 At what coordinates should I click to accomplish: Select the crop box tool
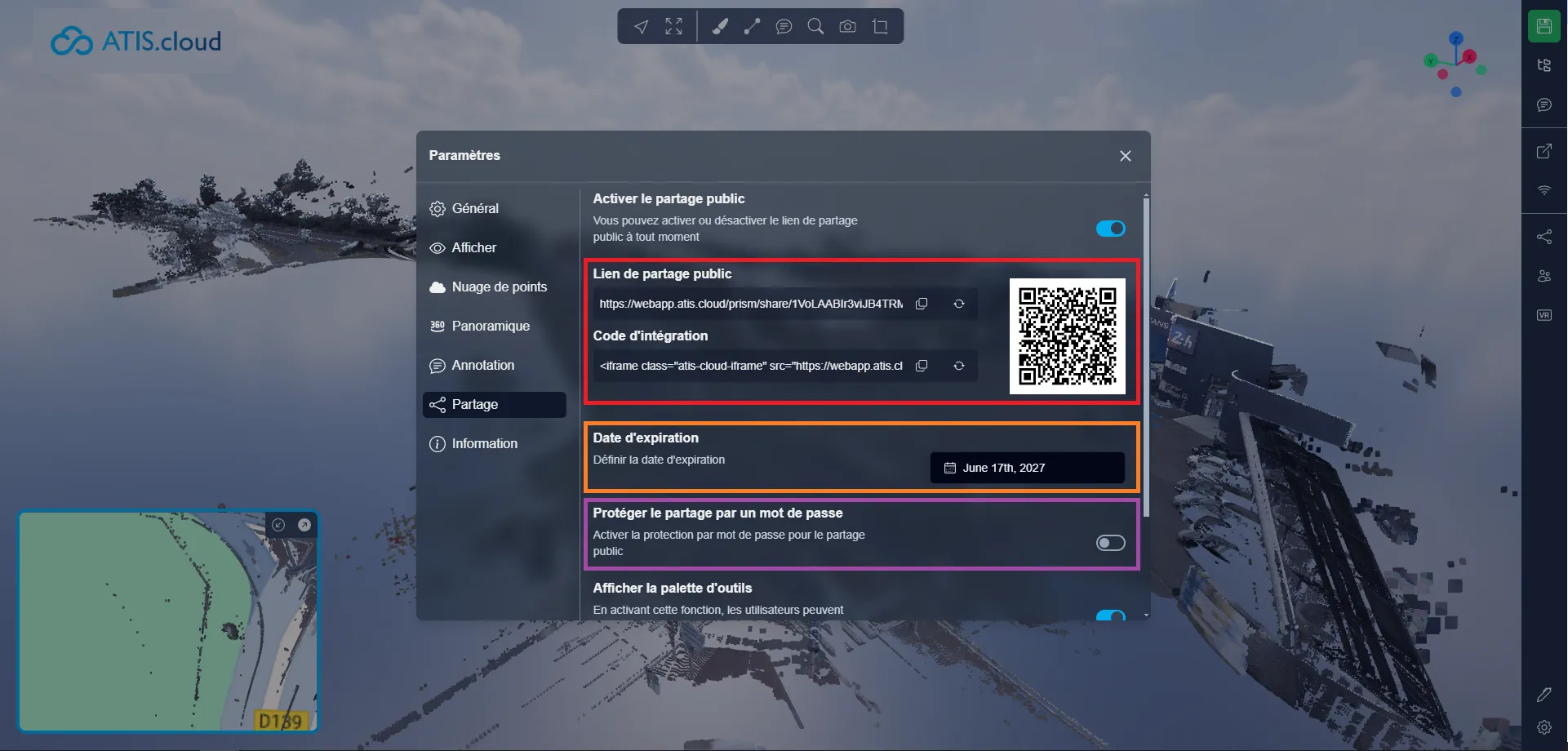pyautogui.click(x=880, y=27)
